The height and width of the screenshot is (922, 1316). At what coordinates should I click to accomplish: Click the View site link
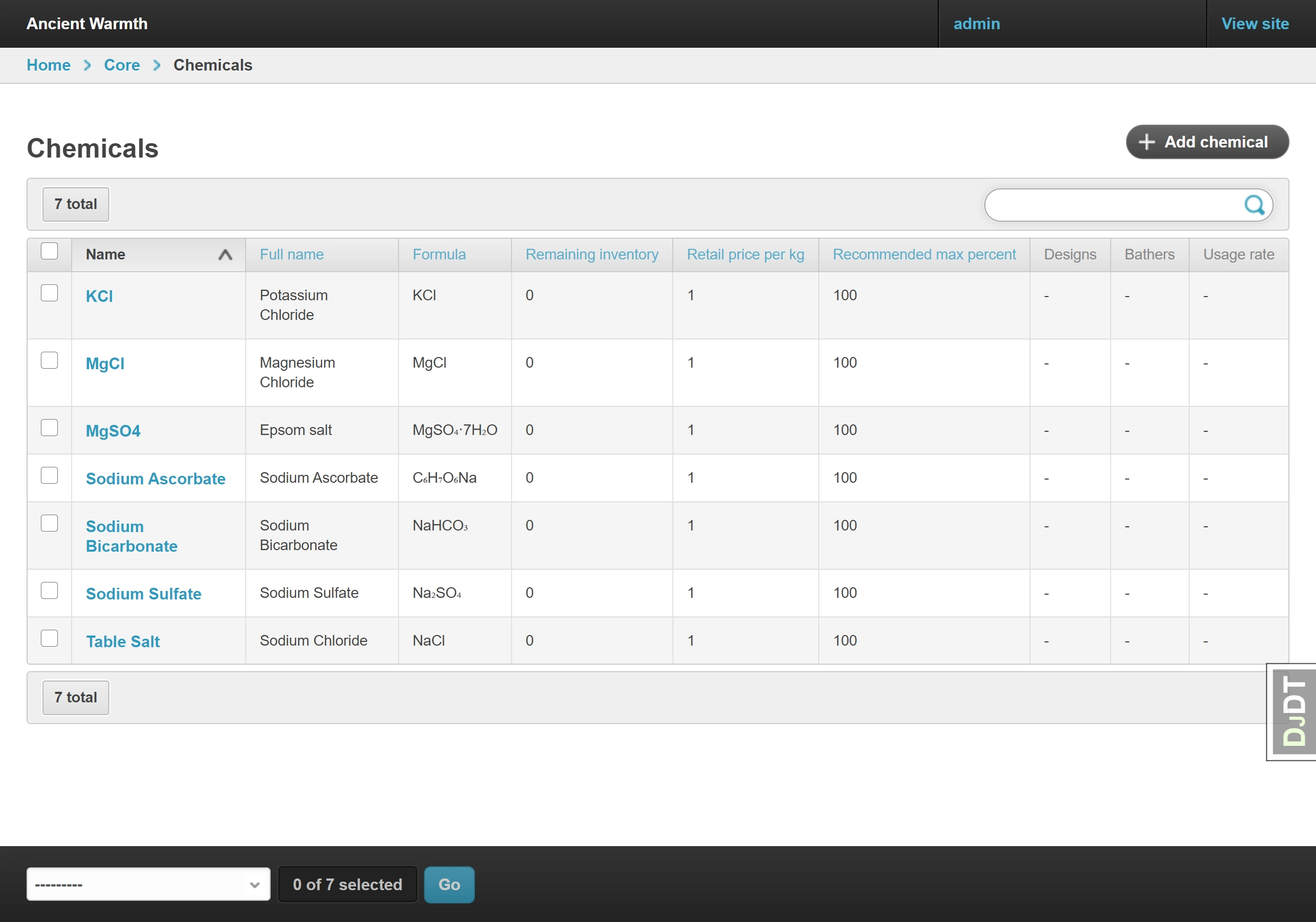click(1254, 23)
